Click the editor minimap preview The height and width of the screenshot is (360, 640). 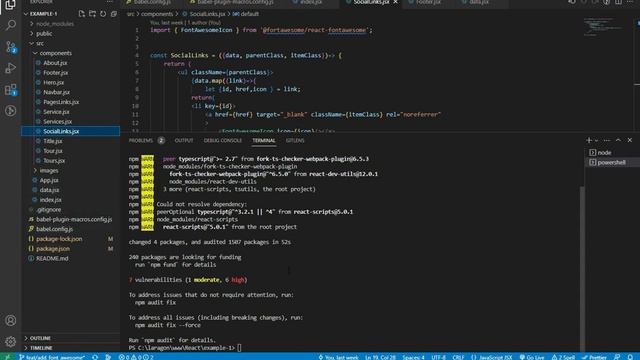tap(603, 27)
